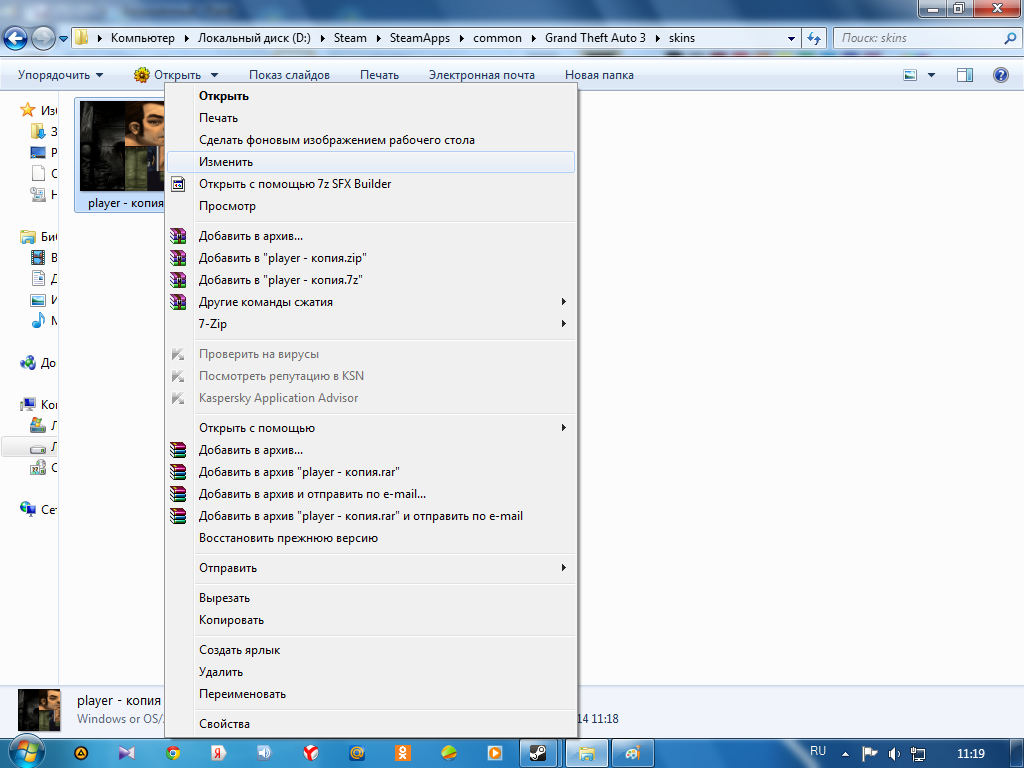The height and width of the screenshot is (768, 1024).
Task: Select the Network icon in sidebar
Action: pos(27,509)
